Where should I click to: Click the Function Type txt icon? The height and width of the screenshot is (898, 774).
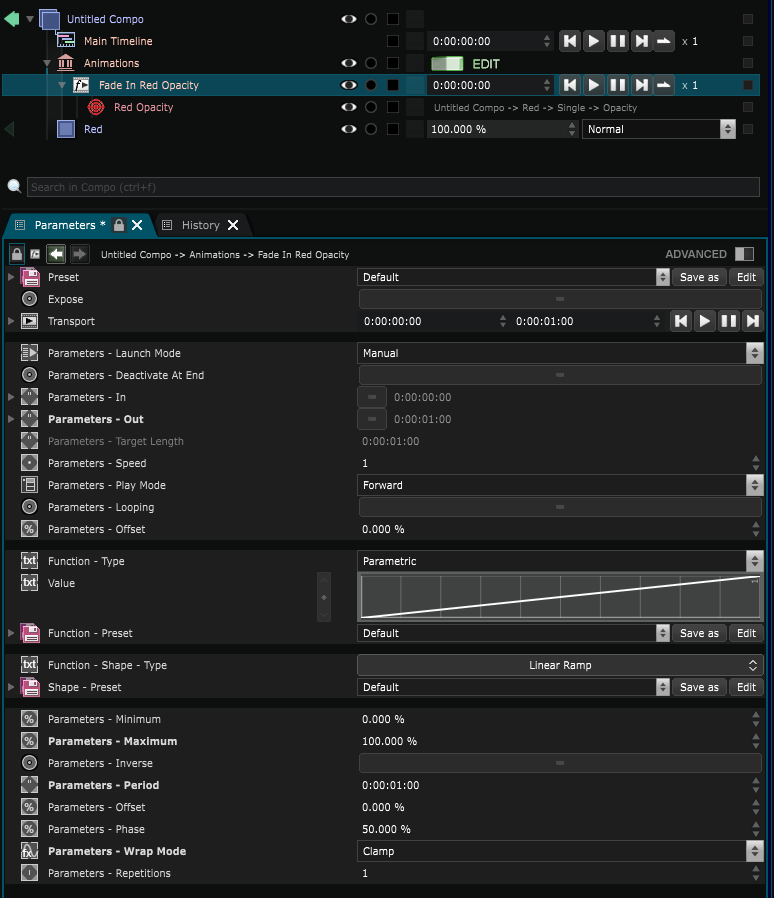tap(29, 561)
